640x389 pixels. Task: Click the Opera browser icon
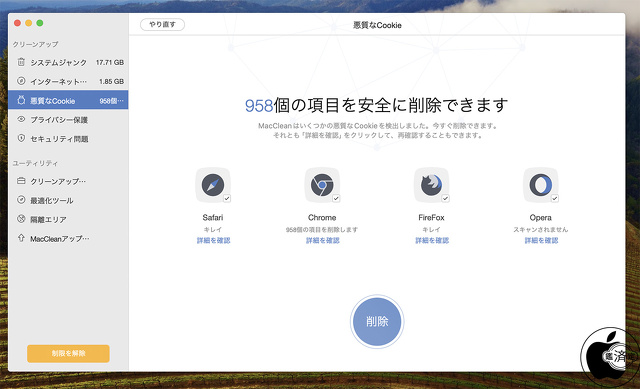(x=541, y=185)
